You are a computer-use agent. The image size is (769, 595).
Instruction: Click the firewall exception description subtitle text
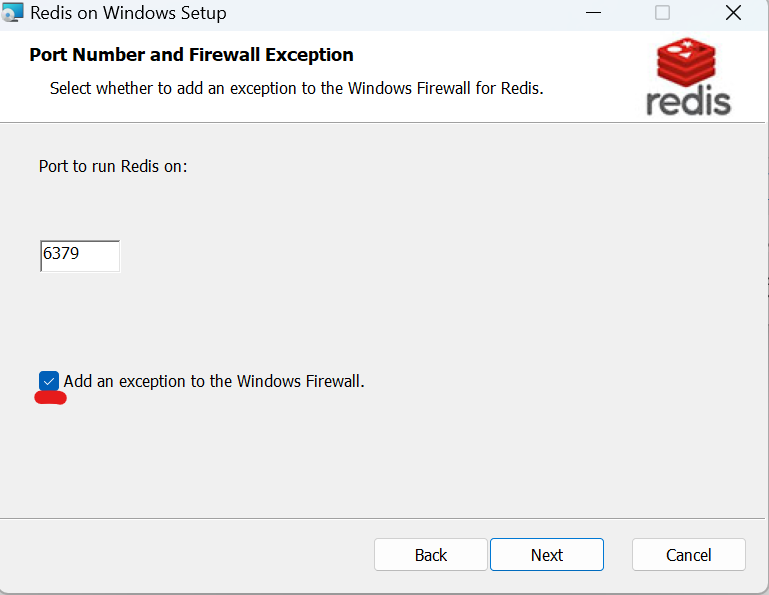point(296,88)
